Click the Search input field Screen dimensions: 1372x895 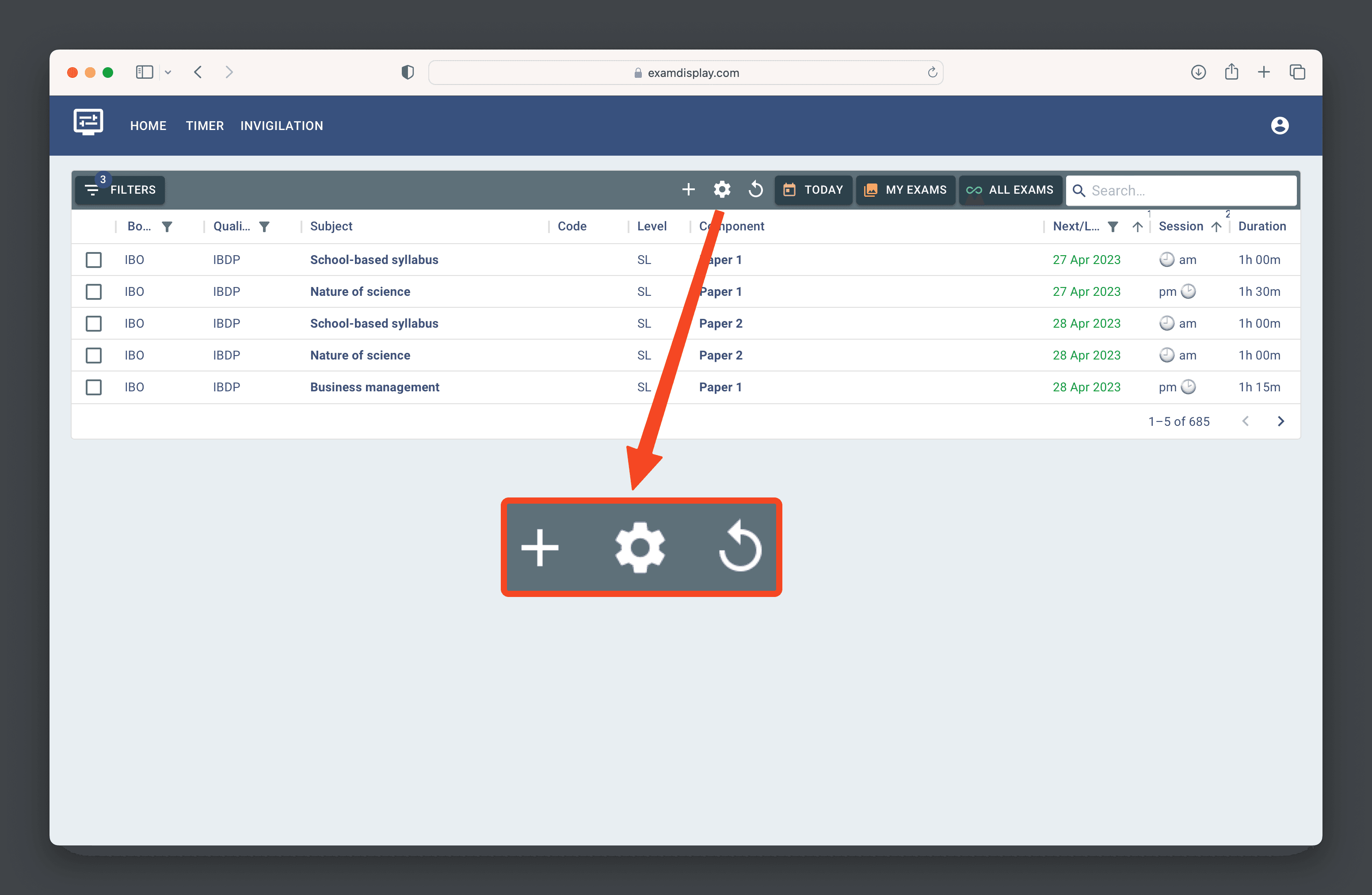1181,191
